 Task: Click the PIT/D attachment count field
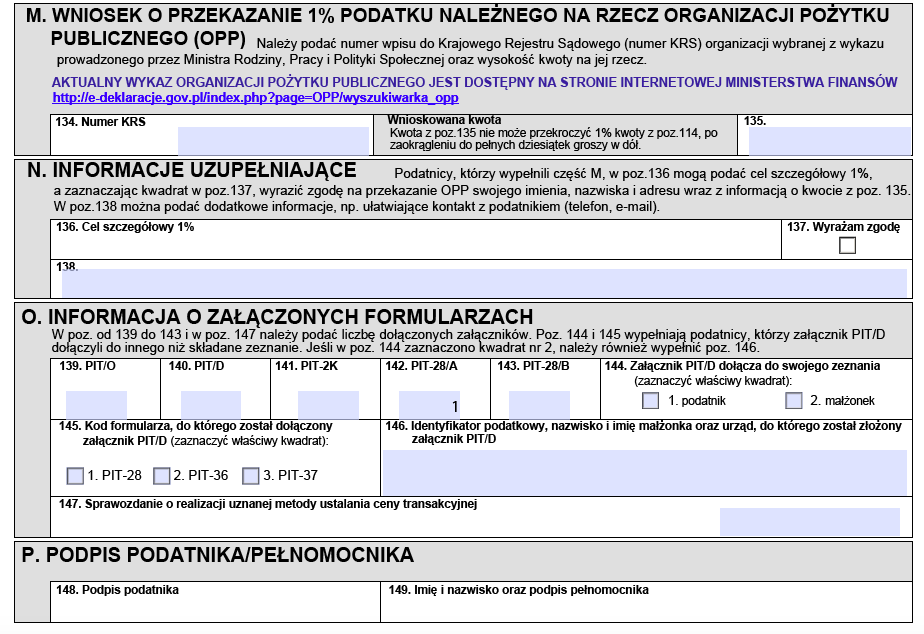(210, 405)
